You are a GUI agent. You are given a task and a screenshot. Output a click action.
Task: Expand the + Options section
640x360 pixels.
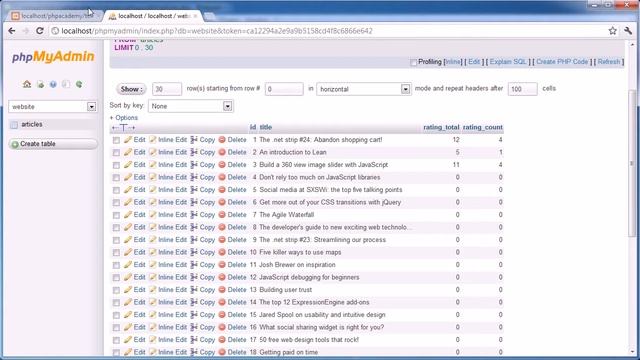coord(124,118)
